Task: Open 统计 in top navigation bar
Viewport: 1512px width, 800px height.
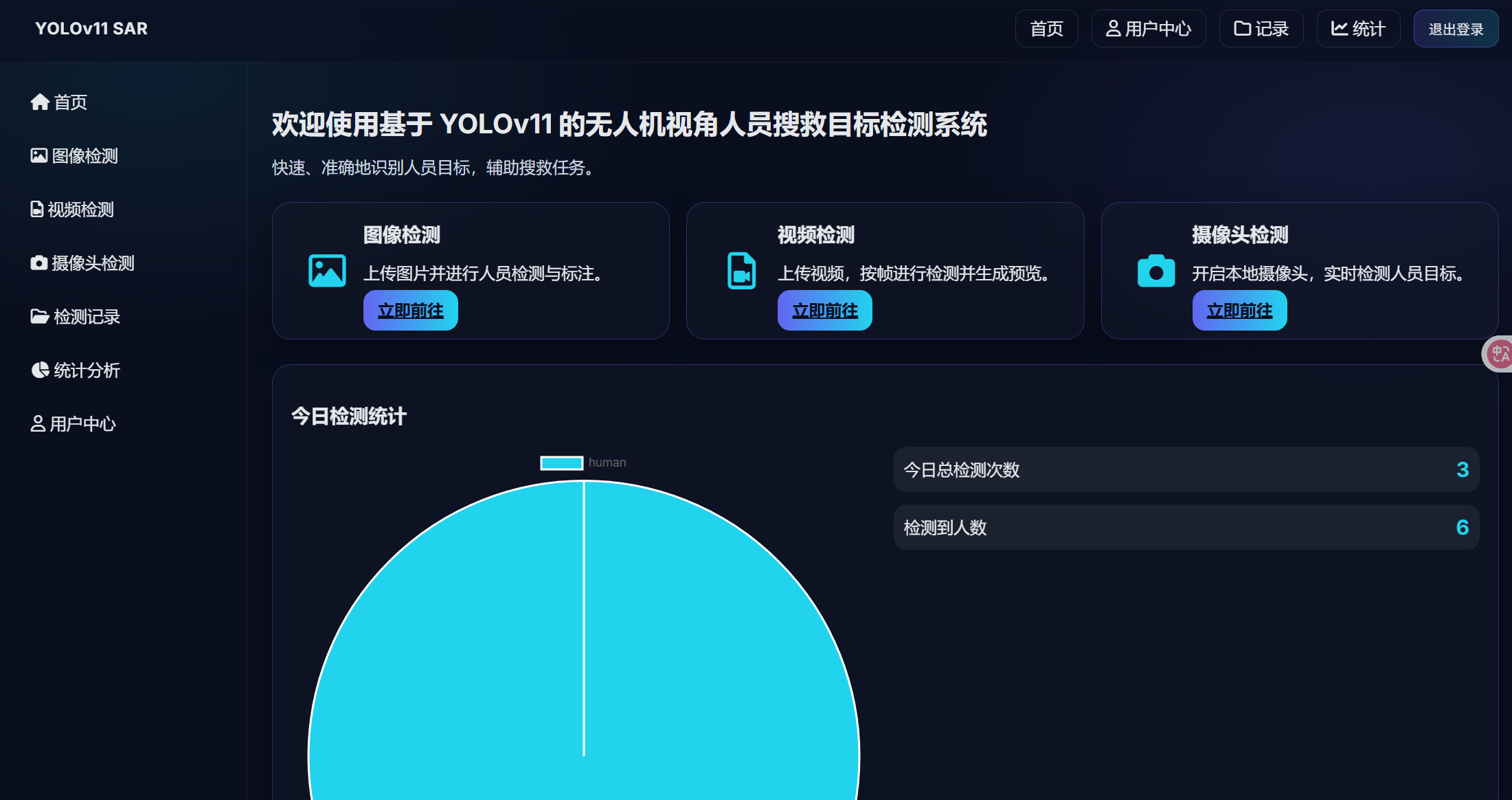Action: coord(1359,29)
